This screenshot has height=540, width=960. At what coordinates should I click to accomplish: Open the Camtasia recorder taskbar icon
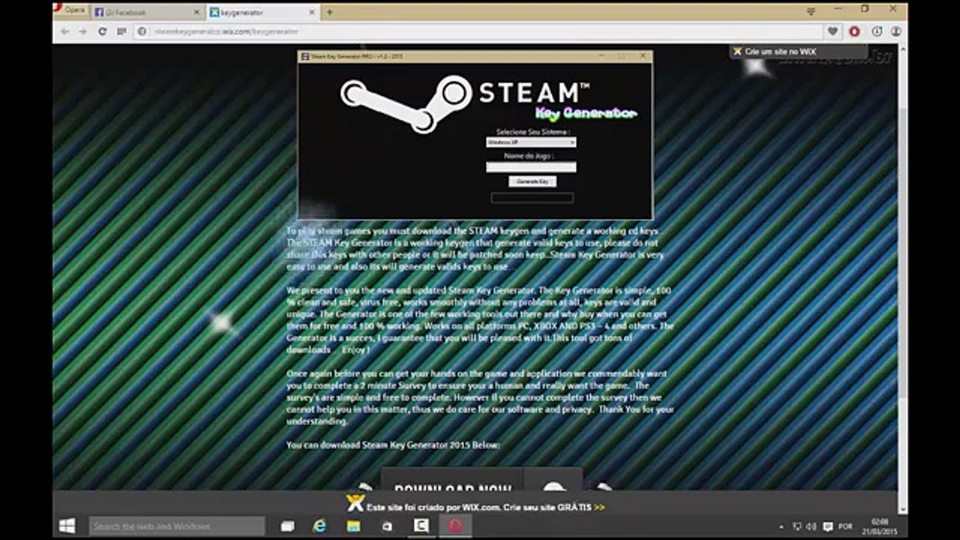click(x=421, y=526)
